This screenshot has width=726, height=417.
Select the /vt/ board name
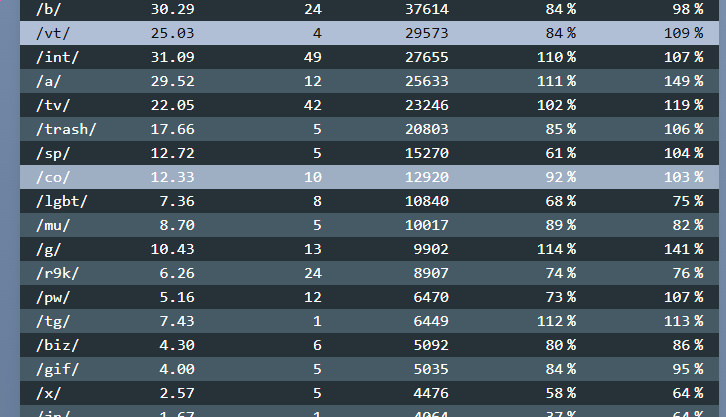53,33
